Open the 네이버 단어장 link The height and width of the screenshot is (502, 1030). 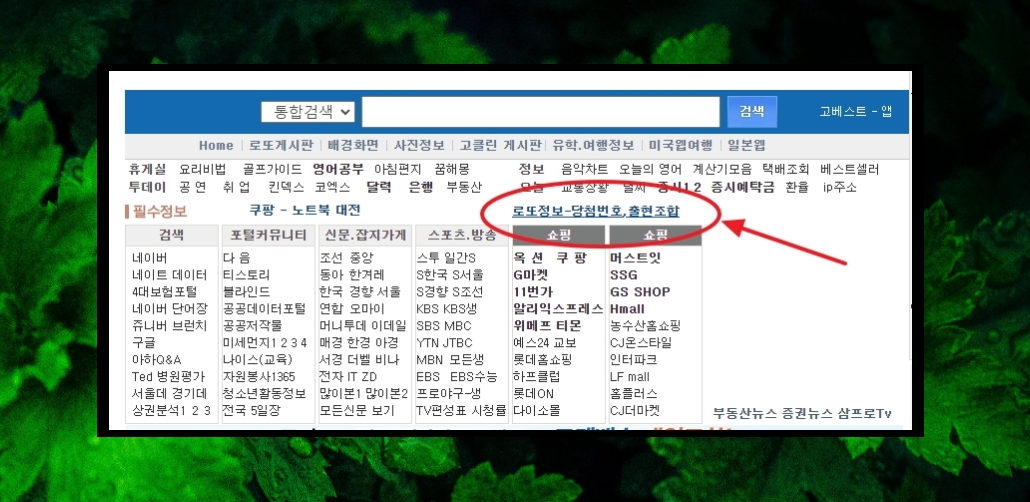pyautogui.click(x=169, y=309)
